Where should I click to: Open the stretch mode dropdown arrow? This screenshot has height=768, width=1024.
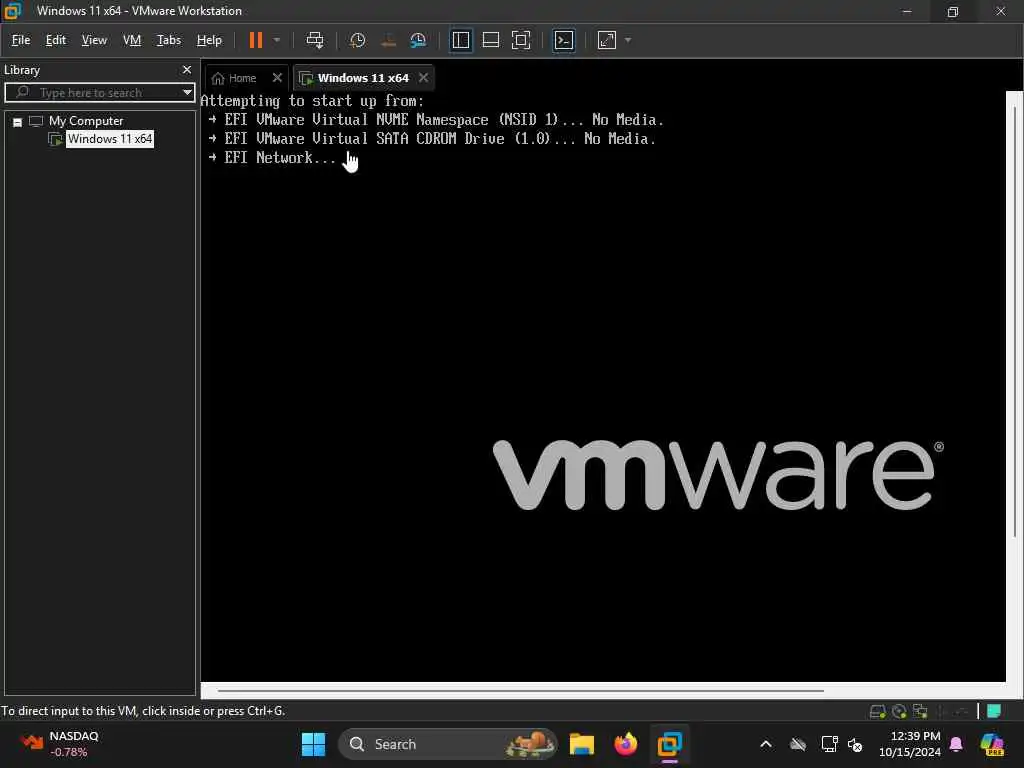(x=628, y=40)
